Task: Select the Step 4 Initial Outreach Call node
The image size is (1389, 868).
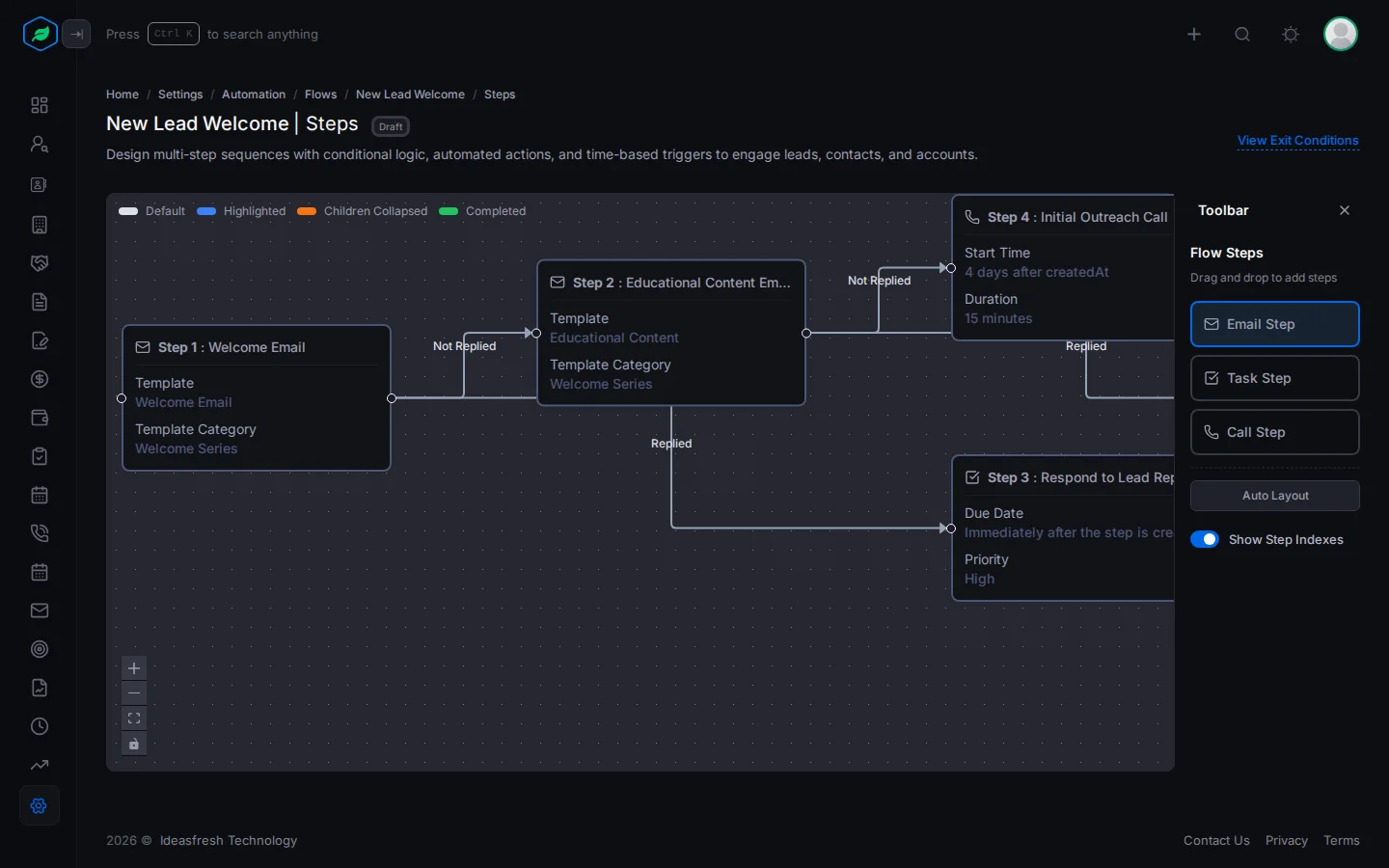Action: point(1063,268)
